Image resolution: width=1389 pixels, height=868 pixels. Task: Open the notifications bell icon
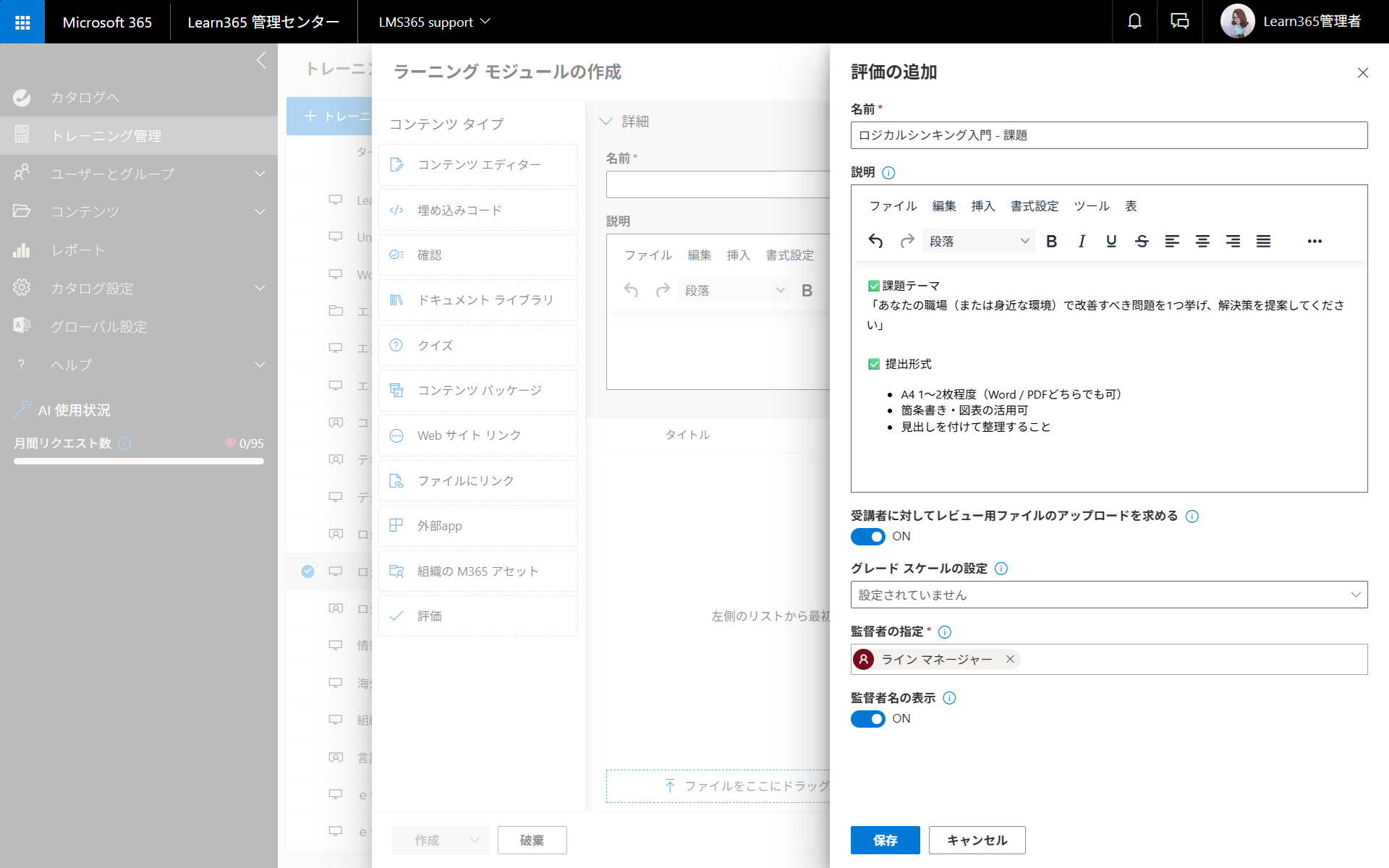(x=1134, y=22)
